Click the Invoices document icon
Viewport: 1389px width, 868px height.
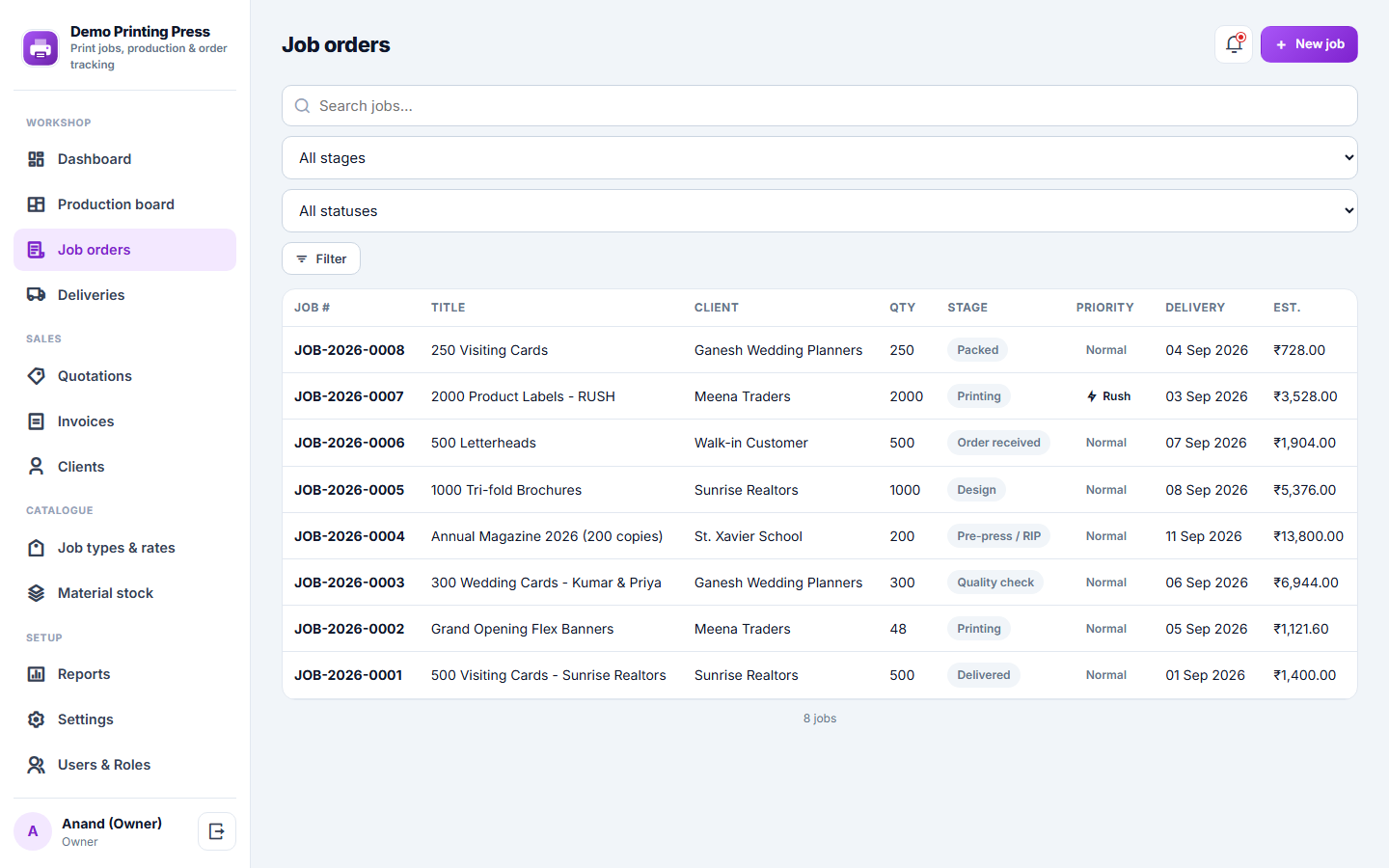coord(36,421)
